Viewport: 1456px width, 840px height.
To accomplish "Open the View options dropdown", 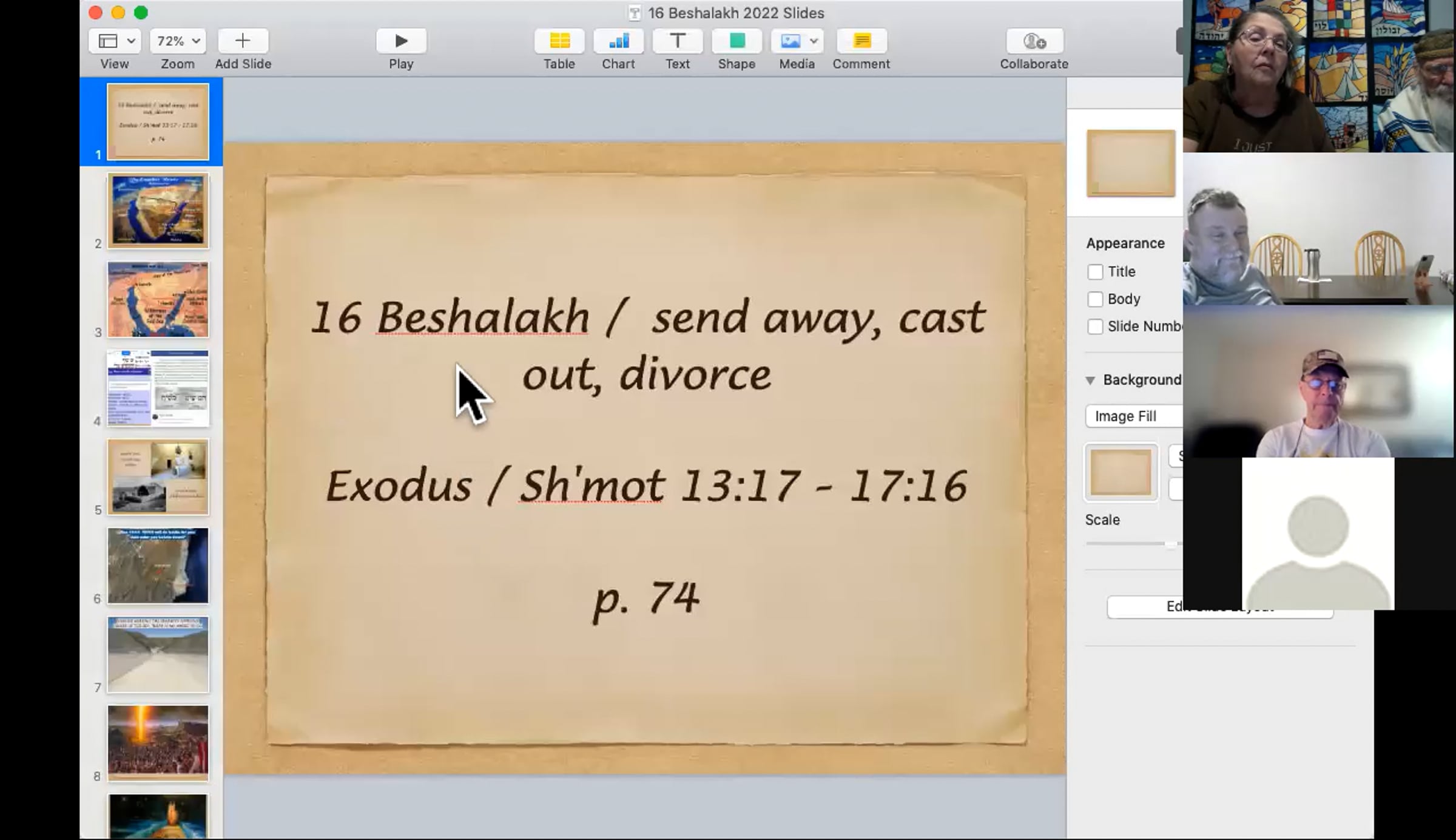I will point(115,41).
